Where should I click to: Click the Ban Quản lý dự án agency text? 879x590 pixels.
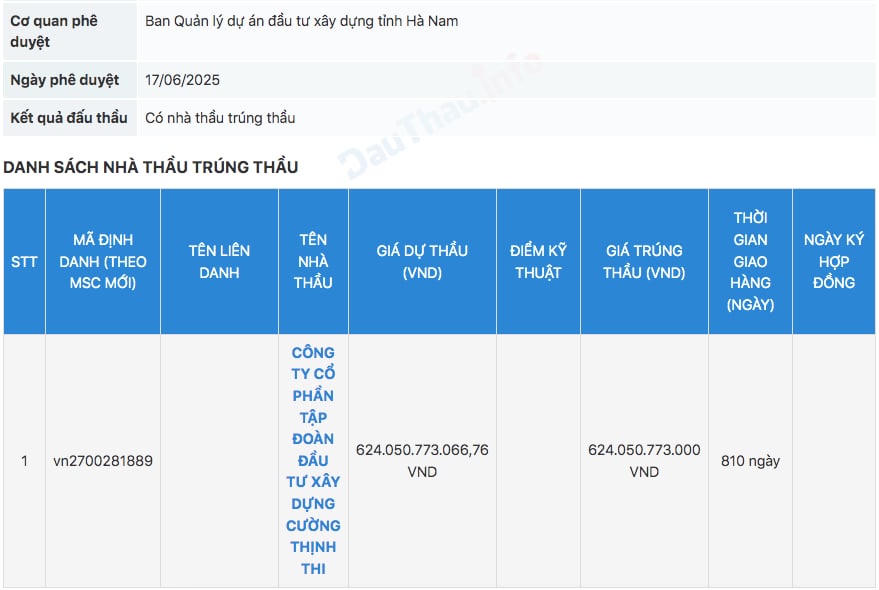tap(301, 21)
